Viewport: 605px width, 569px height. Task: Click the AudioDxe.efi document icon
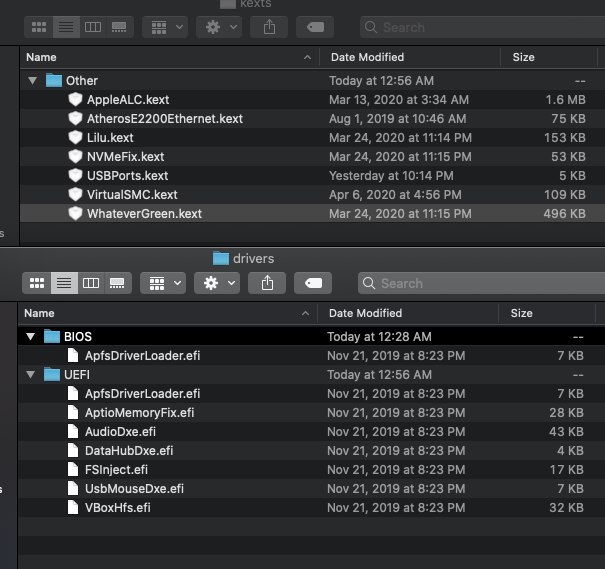tap(73, 431)
